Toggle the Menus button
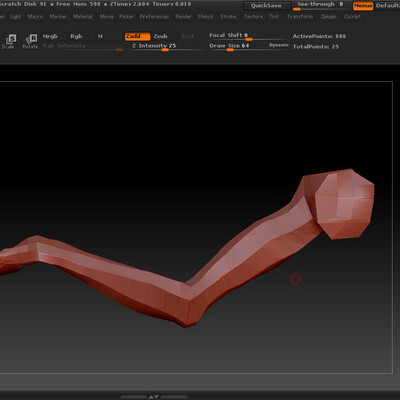The height and width of the screenshot is (400, 400). (363, 6)
